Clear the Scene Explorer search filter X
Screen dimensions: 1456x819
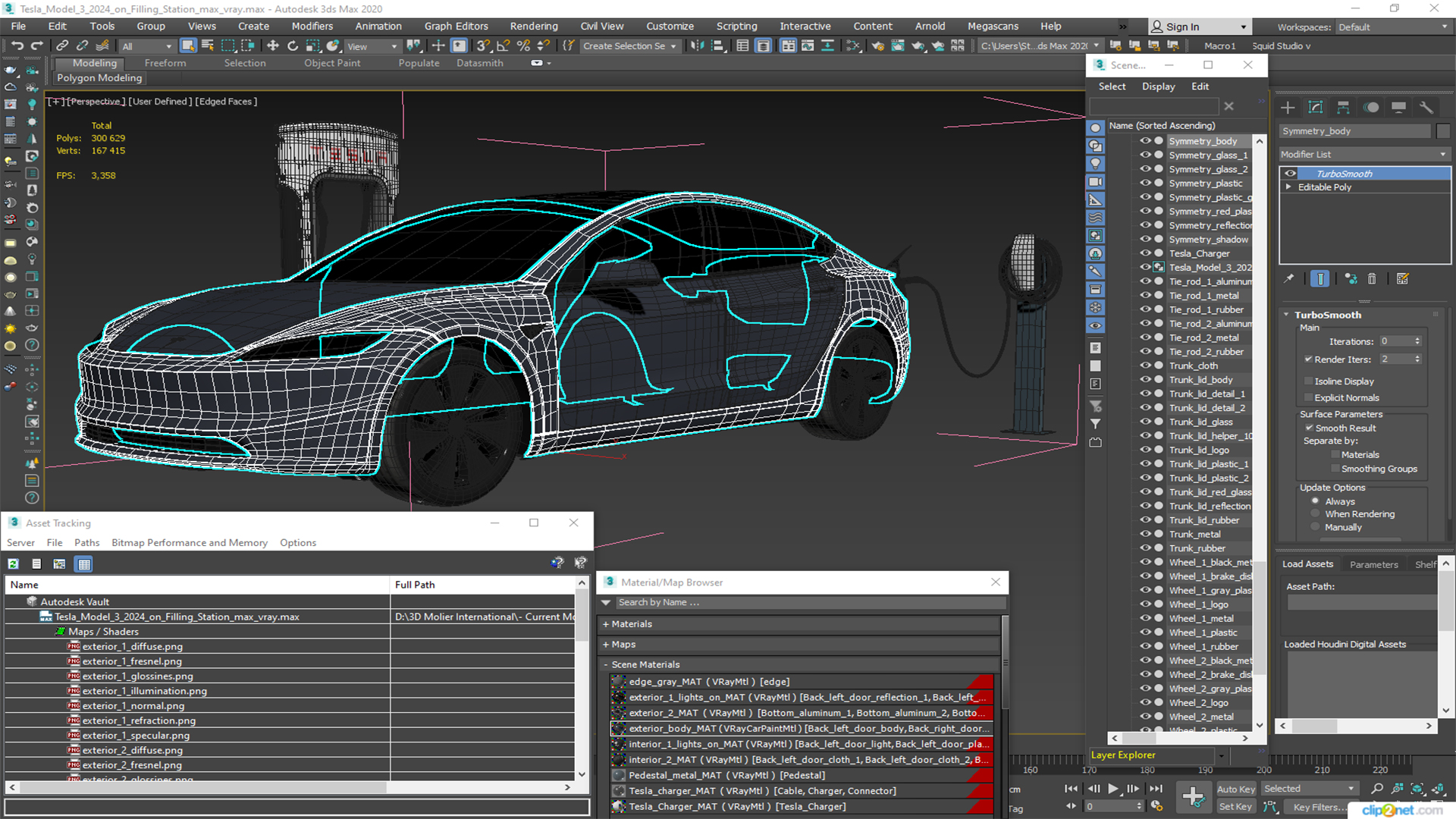coord(1229,106)
